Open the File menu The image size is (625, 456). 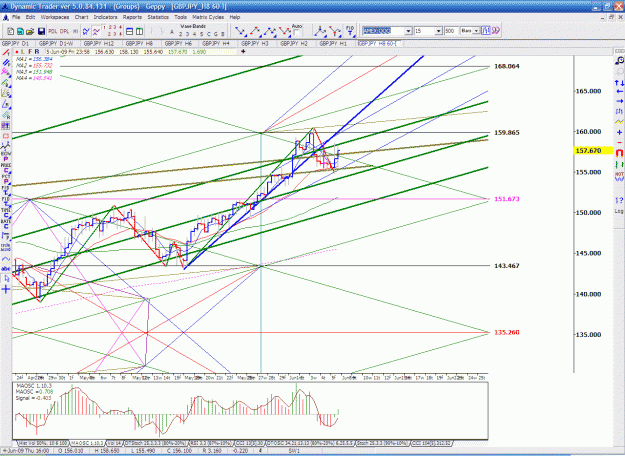click(x=16, y=17)
